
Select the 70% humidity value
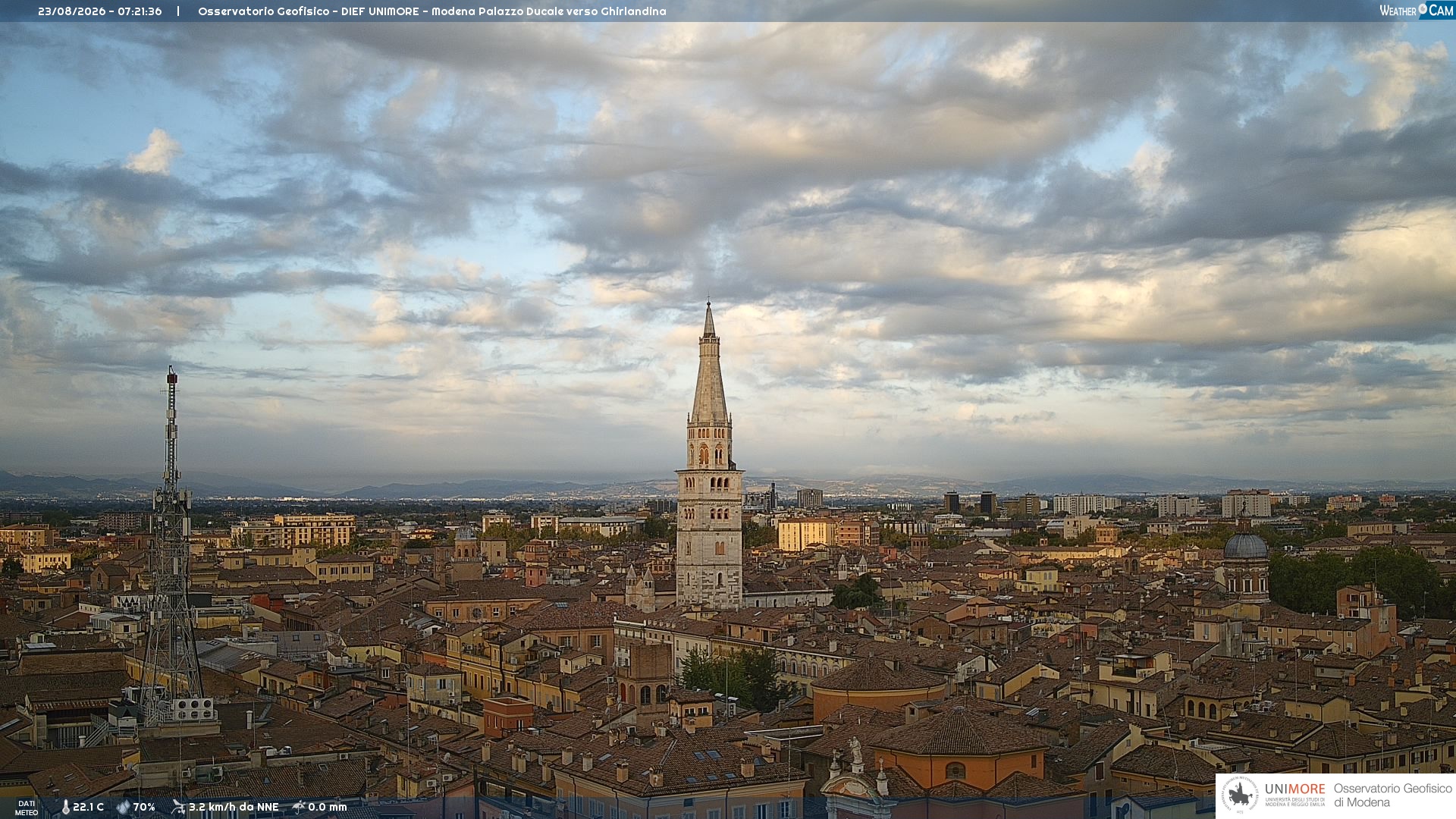pos(144,808)
